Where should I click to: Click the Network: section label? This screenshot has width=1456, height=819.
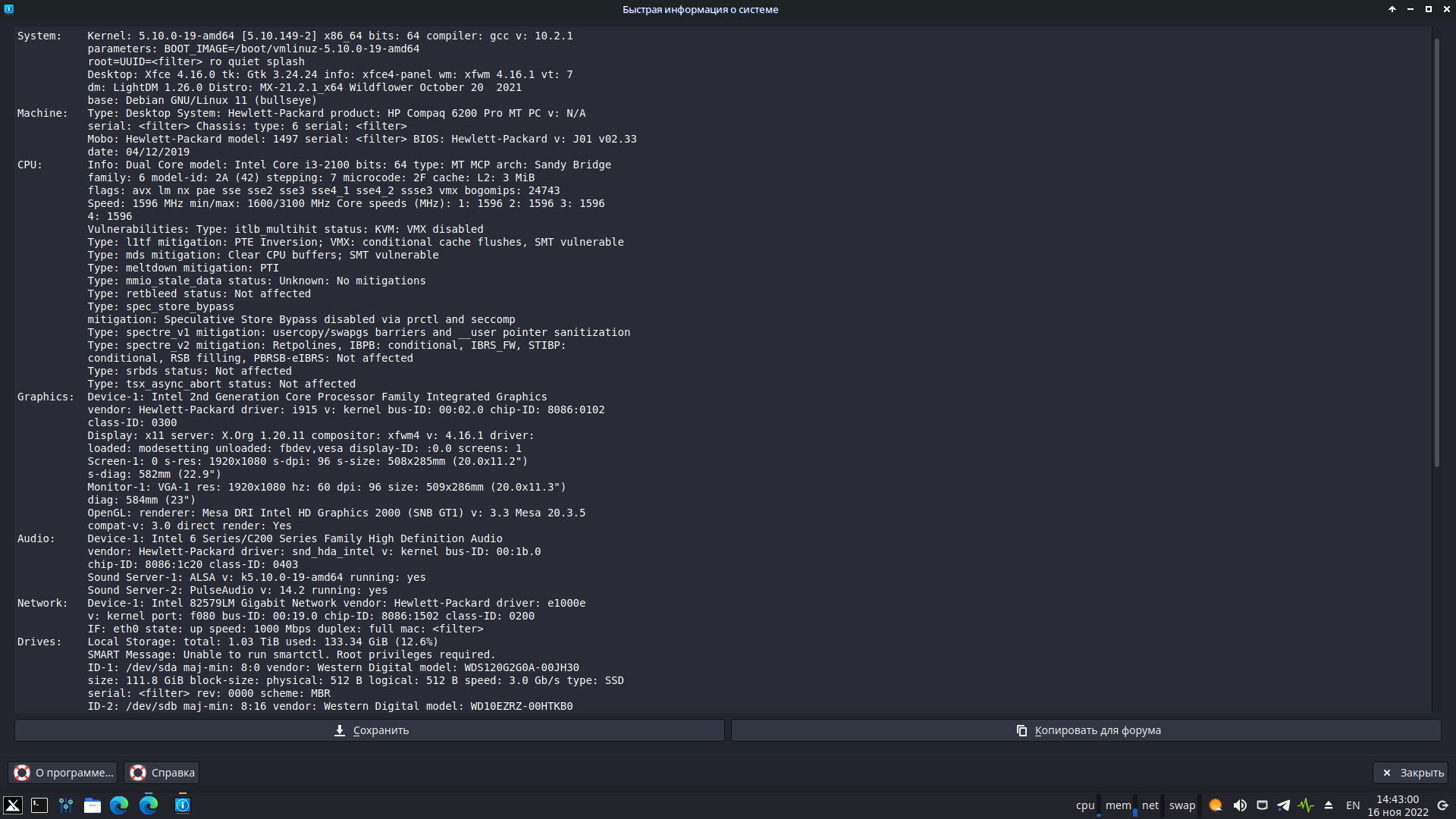coord(42,603)
